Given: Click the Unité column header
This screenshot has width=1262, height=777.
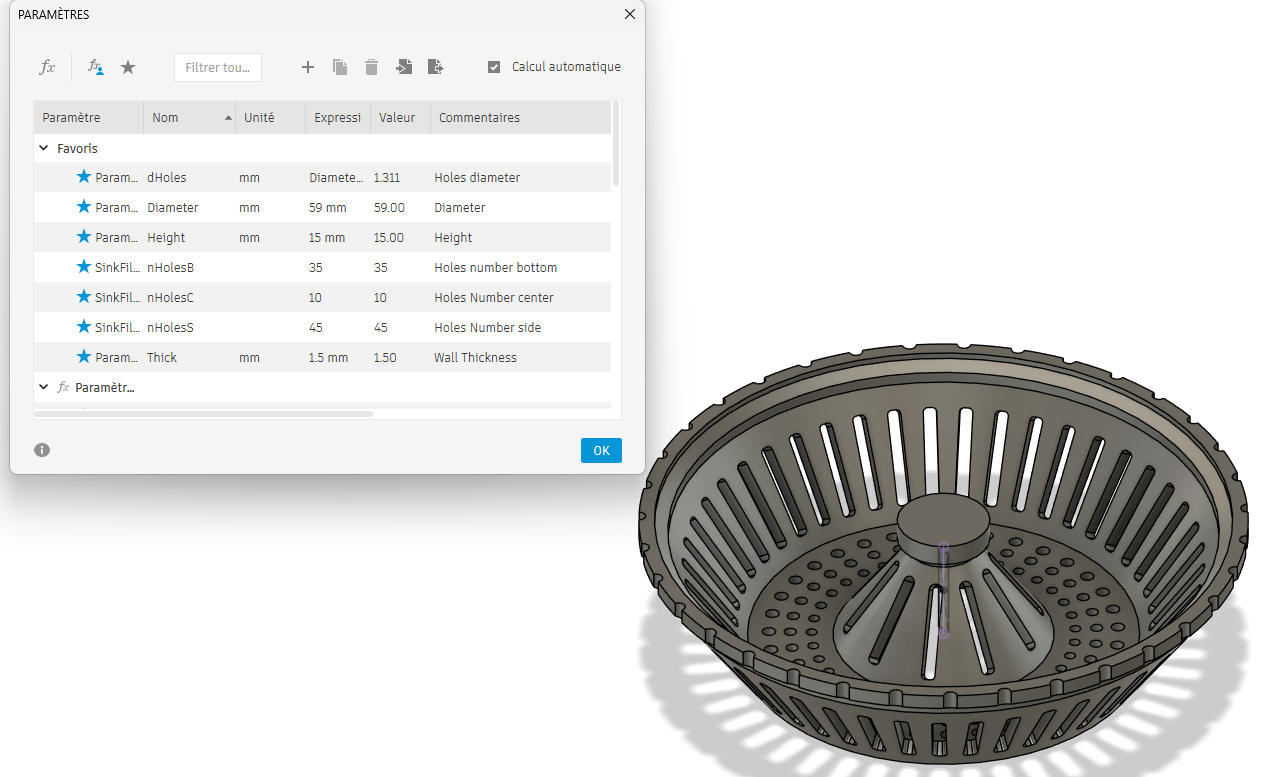Looking at the screenshot, I should coord(270,117).
